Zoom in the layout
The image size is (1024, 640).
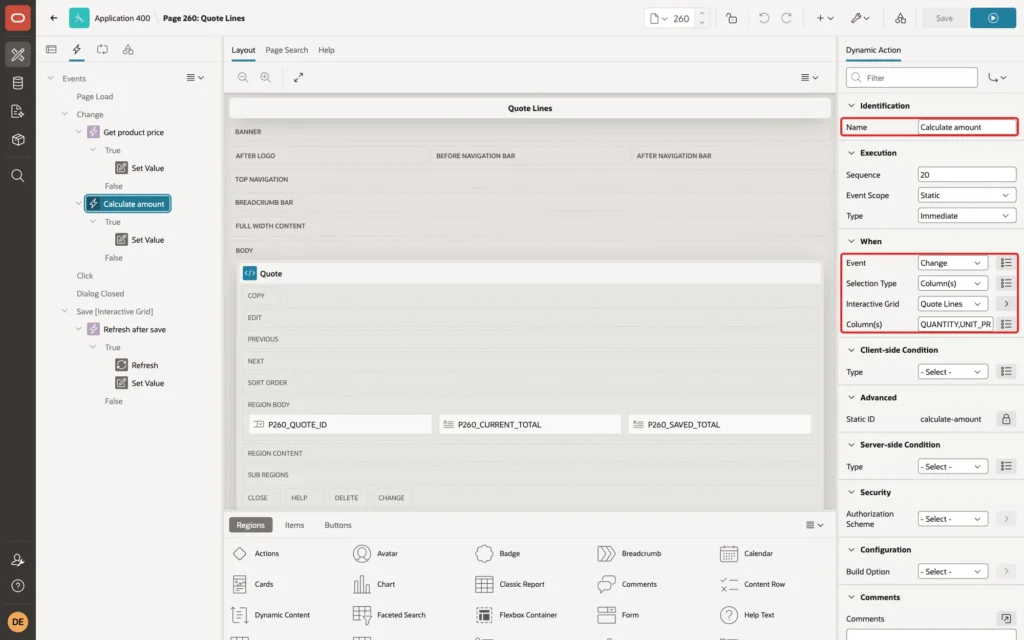coord(266,77)
